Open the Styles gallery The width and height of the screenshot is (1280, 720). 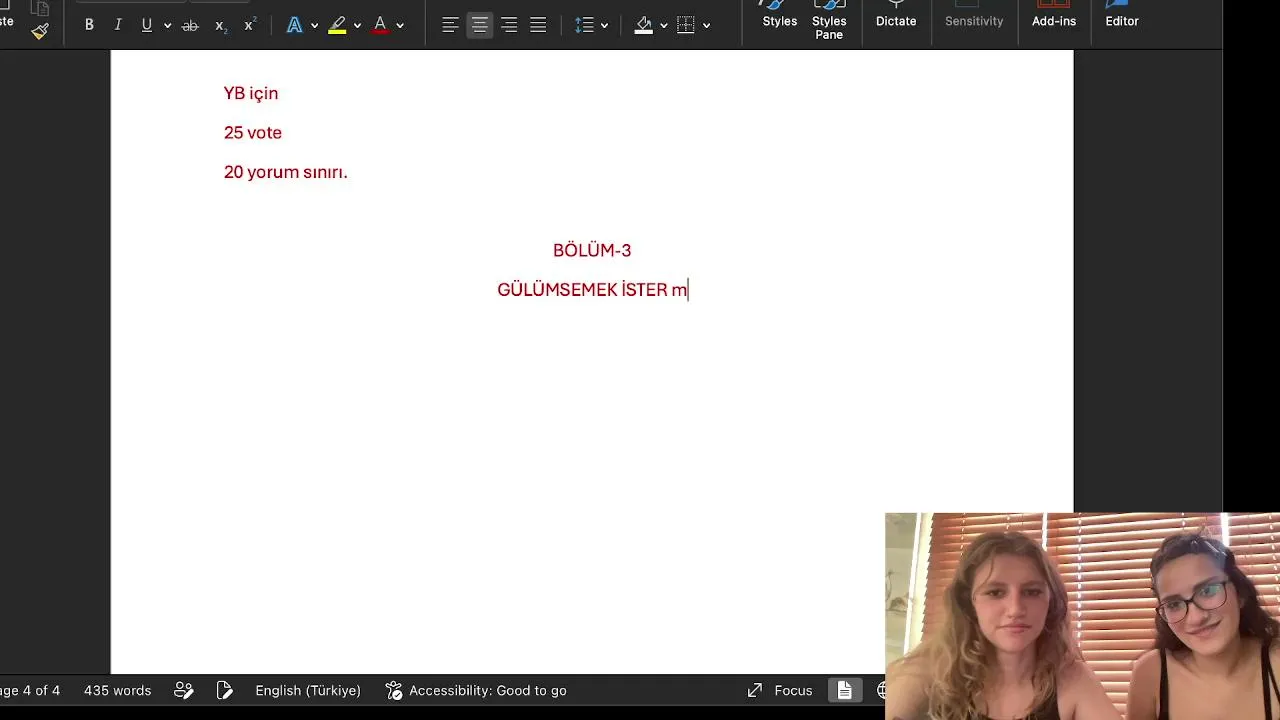[780, 15]
